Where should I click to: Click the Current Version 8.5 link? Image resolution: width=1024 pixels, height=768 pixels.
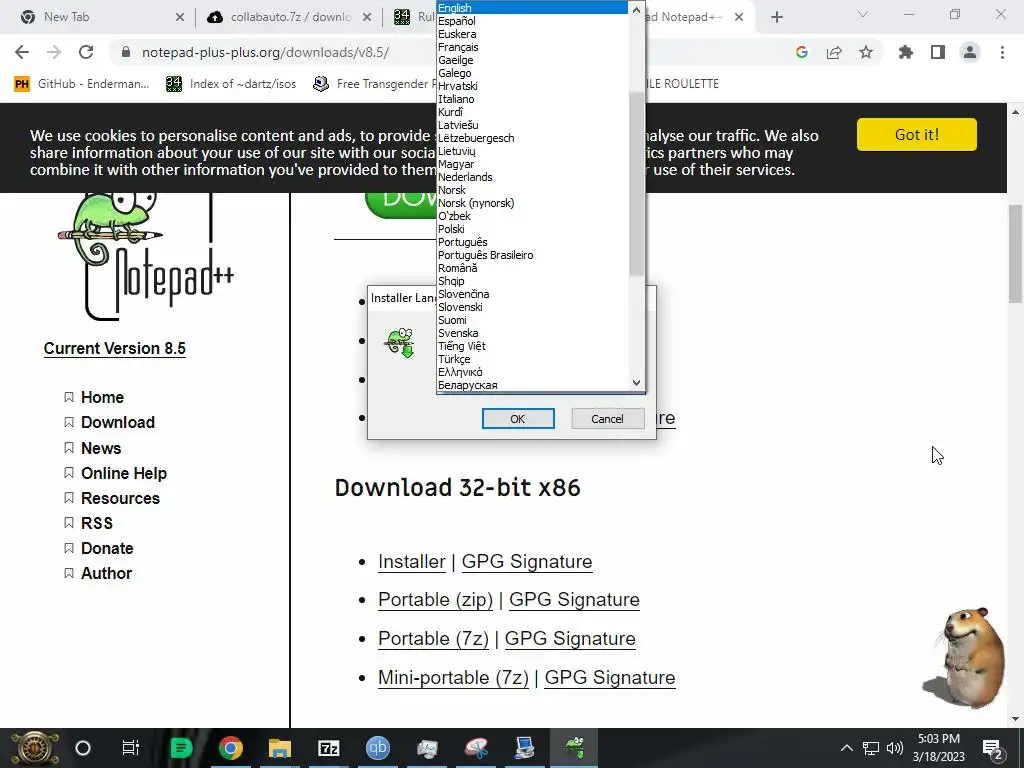115,348
